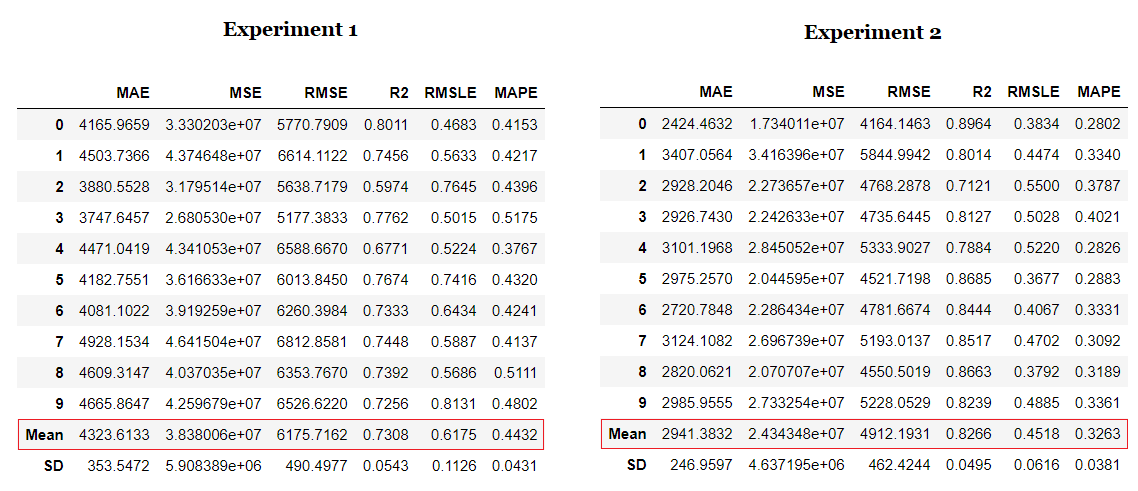Click the R2 value 0.5974
This screenshot has height=491, width=1138.
(389, 187)
